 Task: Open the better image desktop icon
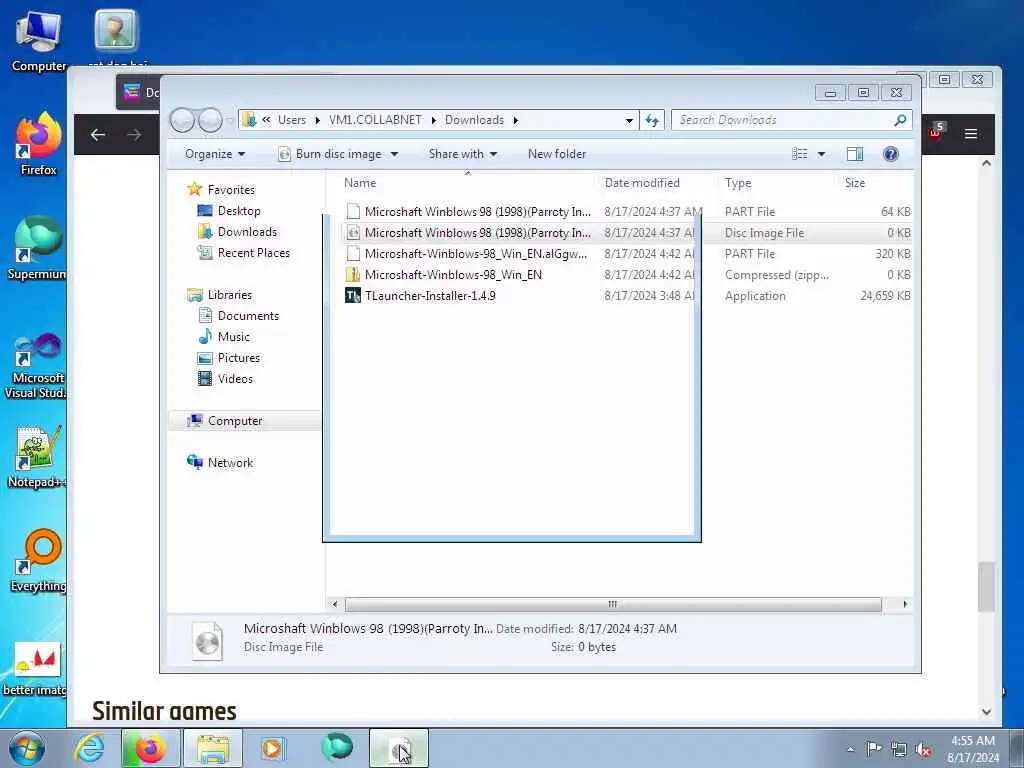[36, 669]
